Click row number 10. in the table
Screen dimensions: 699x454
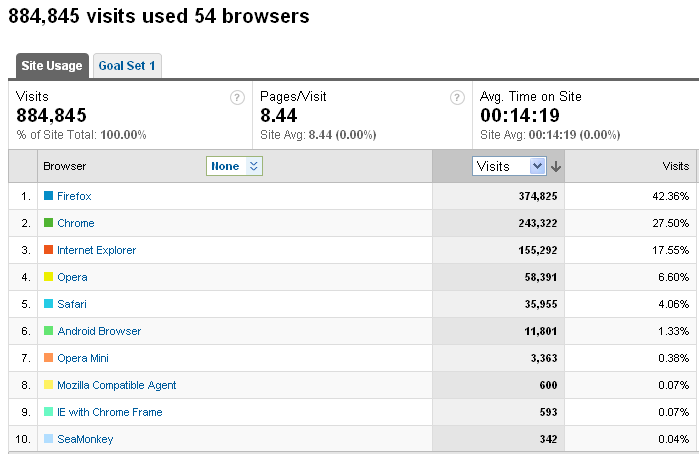23,439
